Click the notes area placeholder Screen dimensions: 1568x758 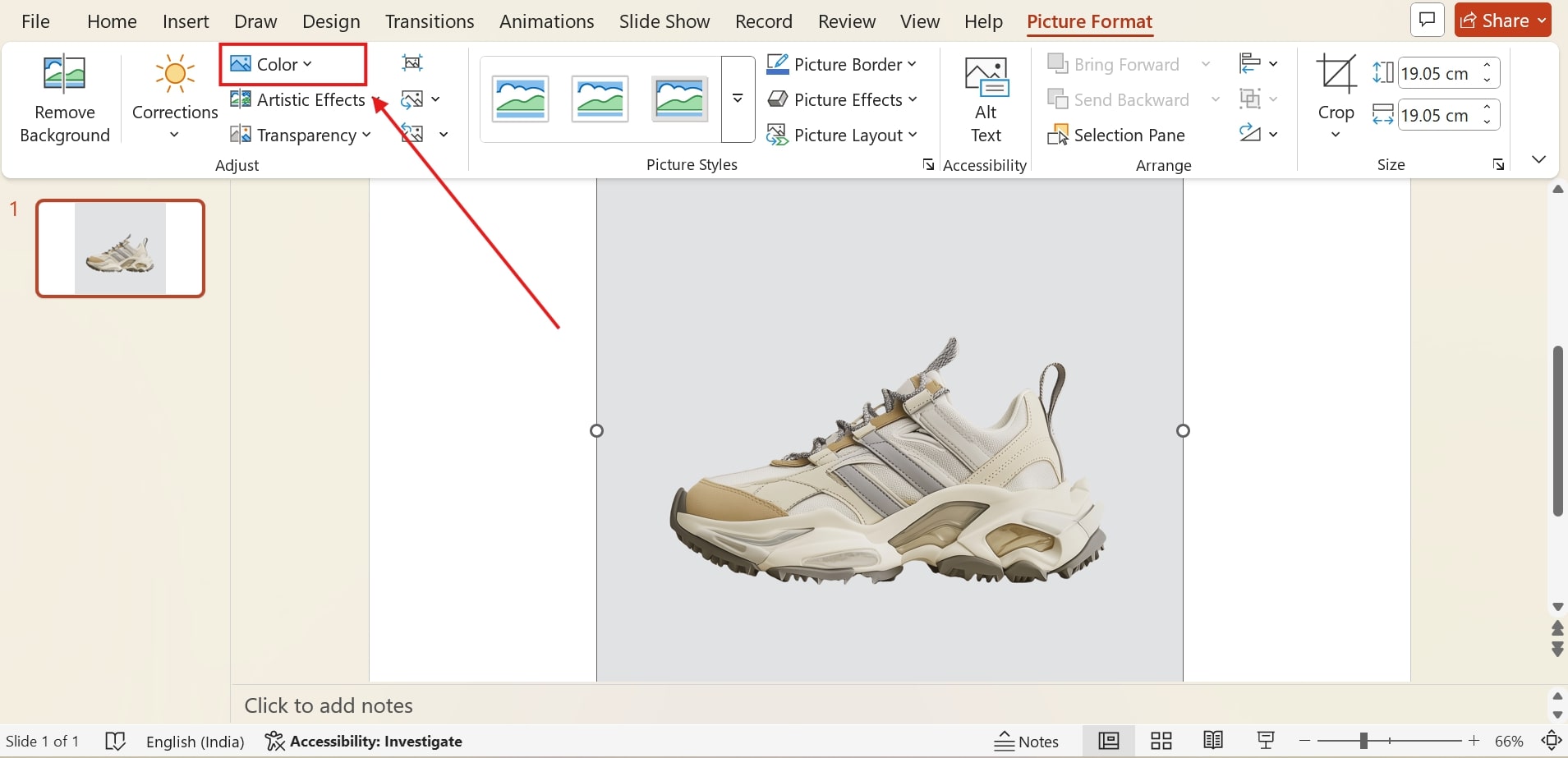[329, 705]
